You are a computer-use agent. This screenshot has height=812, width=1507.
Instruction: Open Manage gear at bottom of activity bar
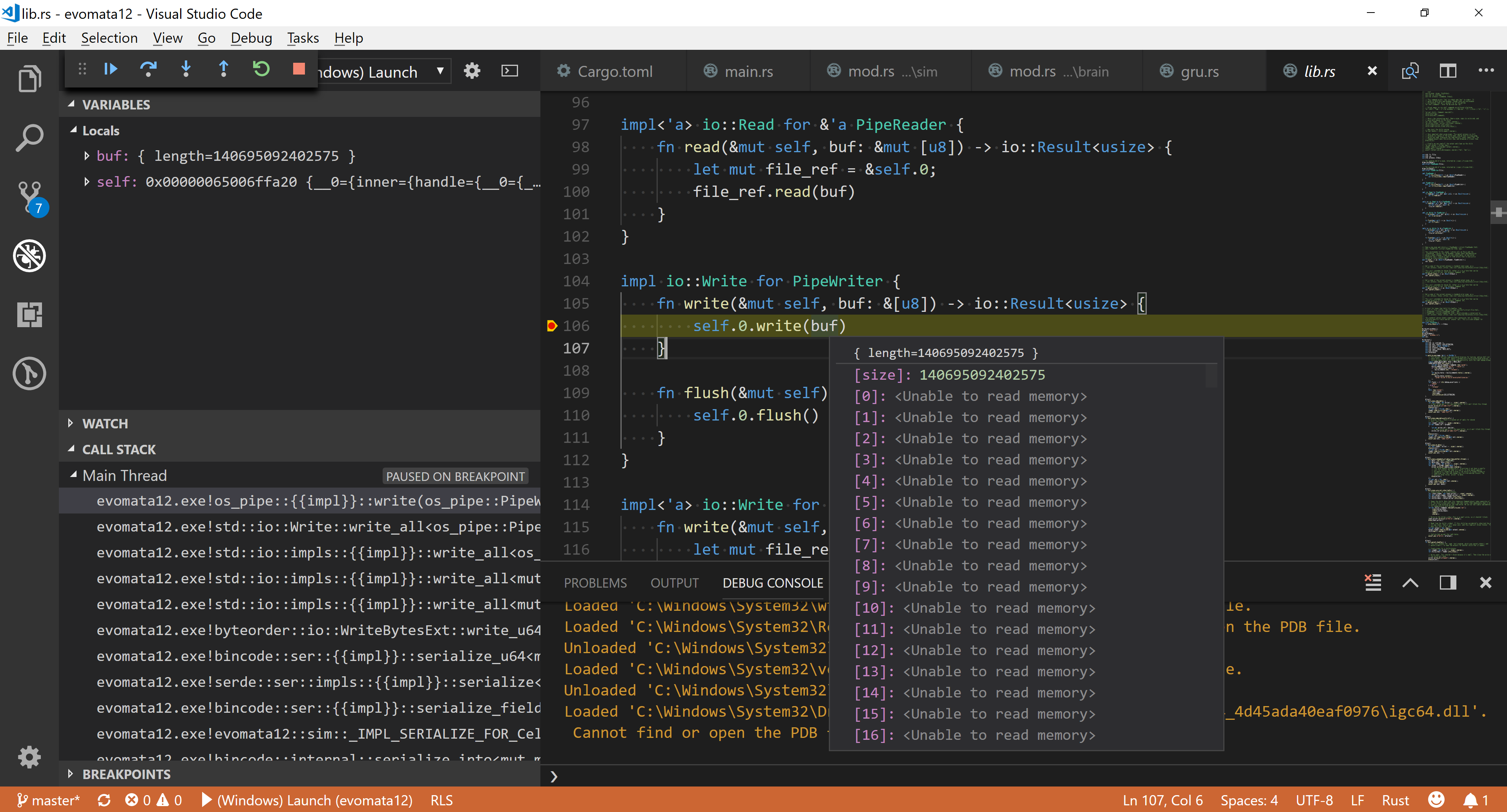coord(29,757)
